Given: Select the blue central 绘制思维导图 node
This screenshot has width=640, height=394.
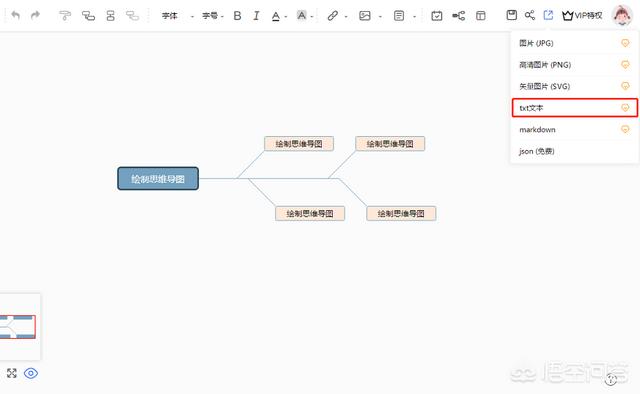Looking at the screenshot, I should pyautogui.click(x=158, y=178).
